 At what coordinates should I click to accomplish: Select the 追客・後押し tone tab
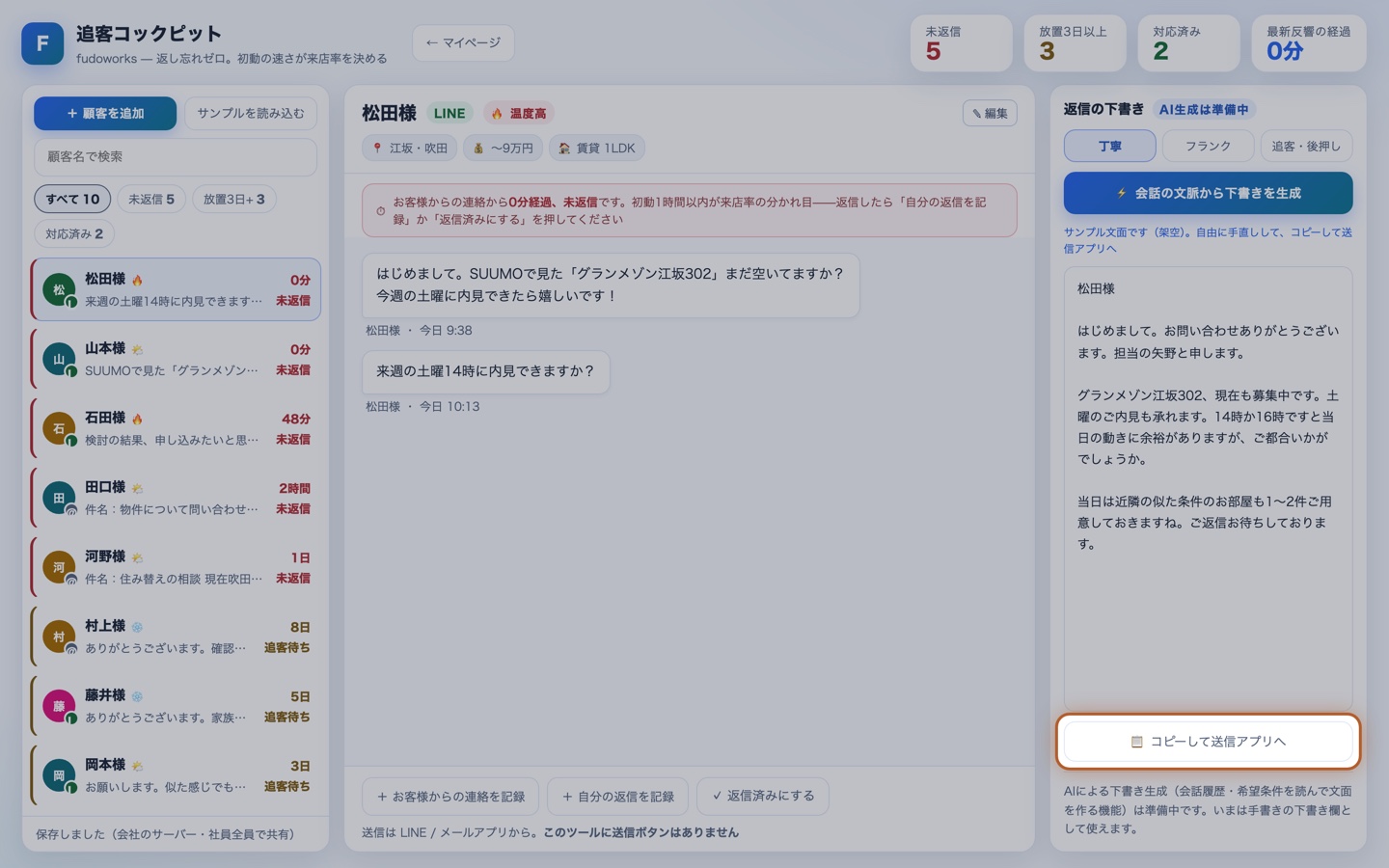click(1306, 146)
